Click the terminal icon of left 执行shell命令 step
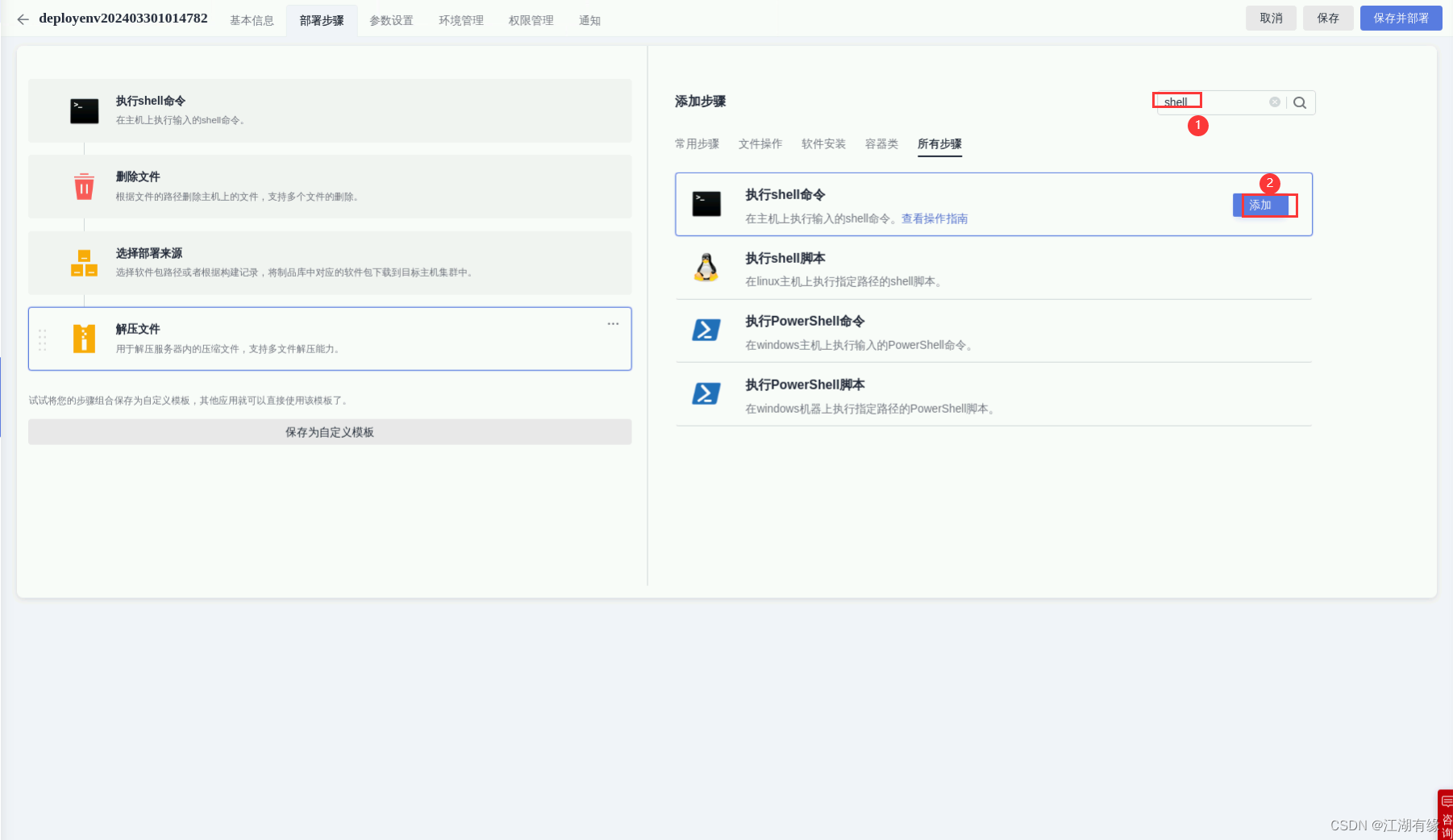1453x840 pixels. tap(84, 110)
